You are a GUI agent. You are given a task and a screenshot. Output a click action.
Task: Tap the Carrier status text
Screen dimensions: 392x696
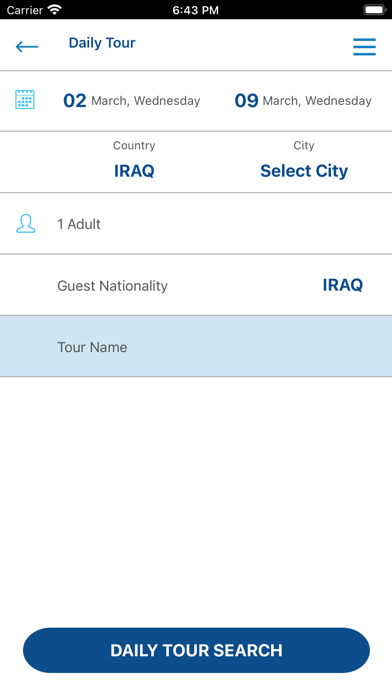(25, 10)
